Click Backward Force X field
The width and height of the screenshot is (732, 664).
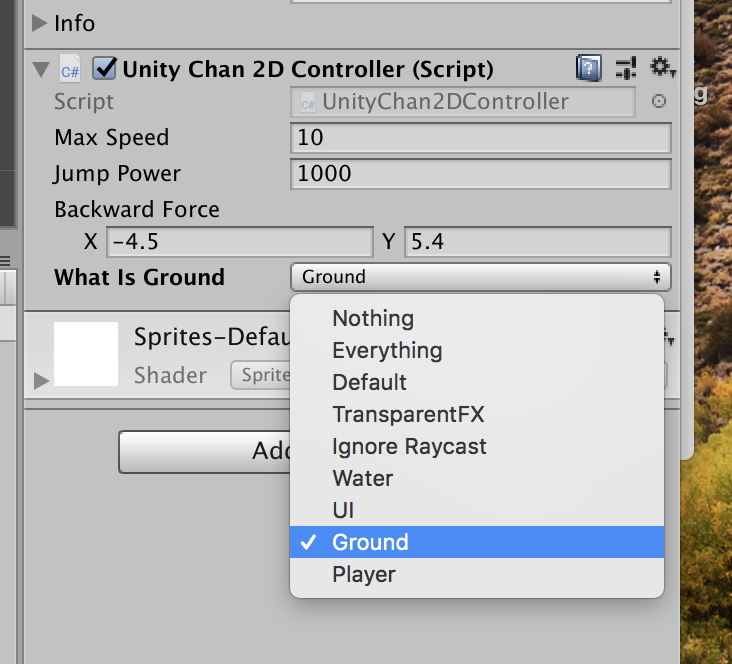point(240,242)
